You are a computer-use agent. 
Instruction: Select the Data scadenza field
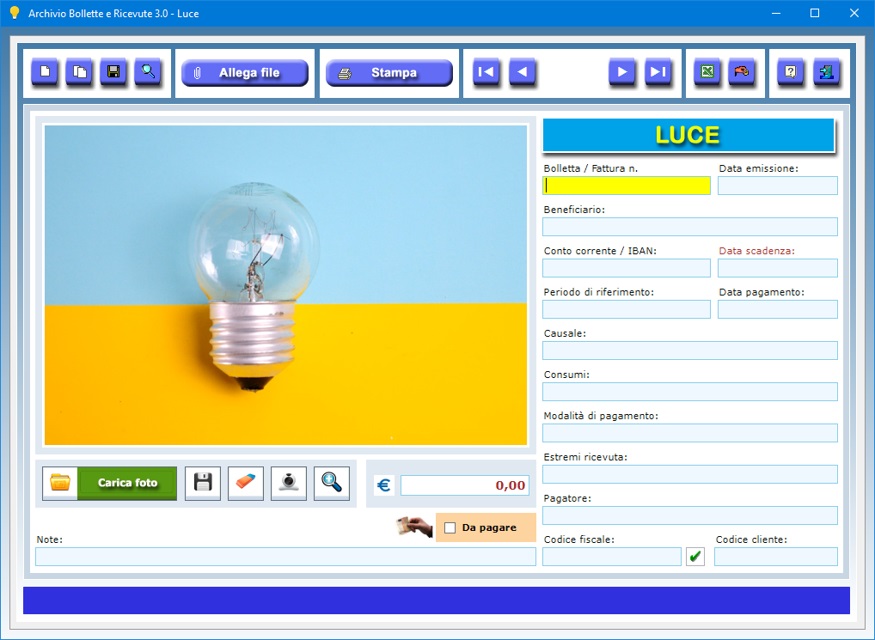(777, 268)
